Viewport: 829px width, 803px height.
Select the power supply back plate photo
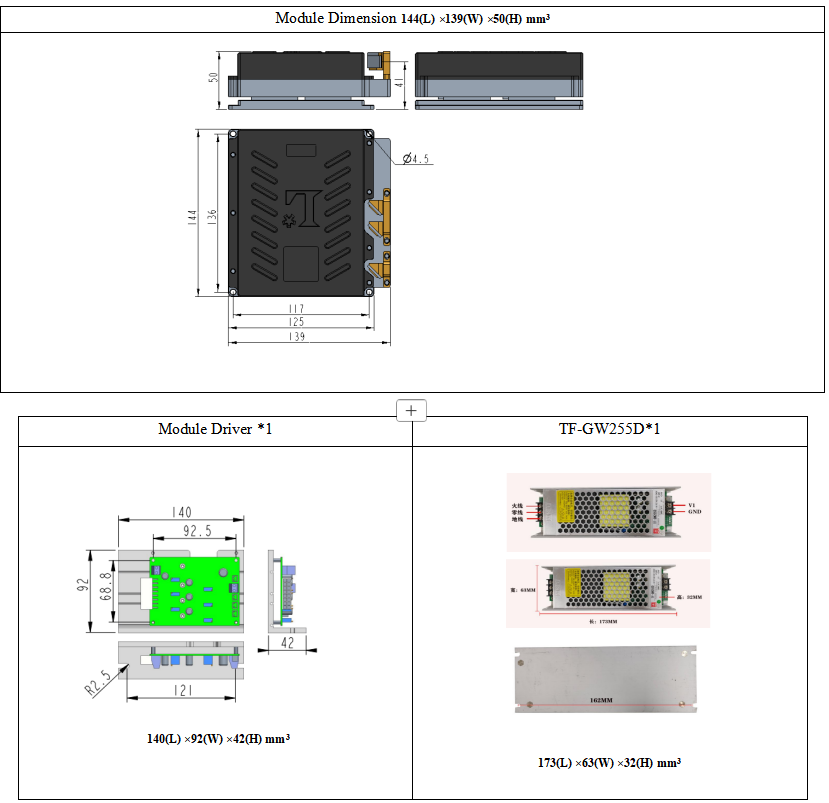pyautogui.click(x=606, y=679)
